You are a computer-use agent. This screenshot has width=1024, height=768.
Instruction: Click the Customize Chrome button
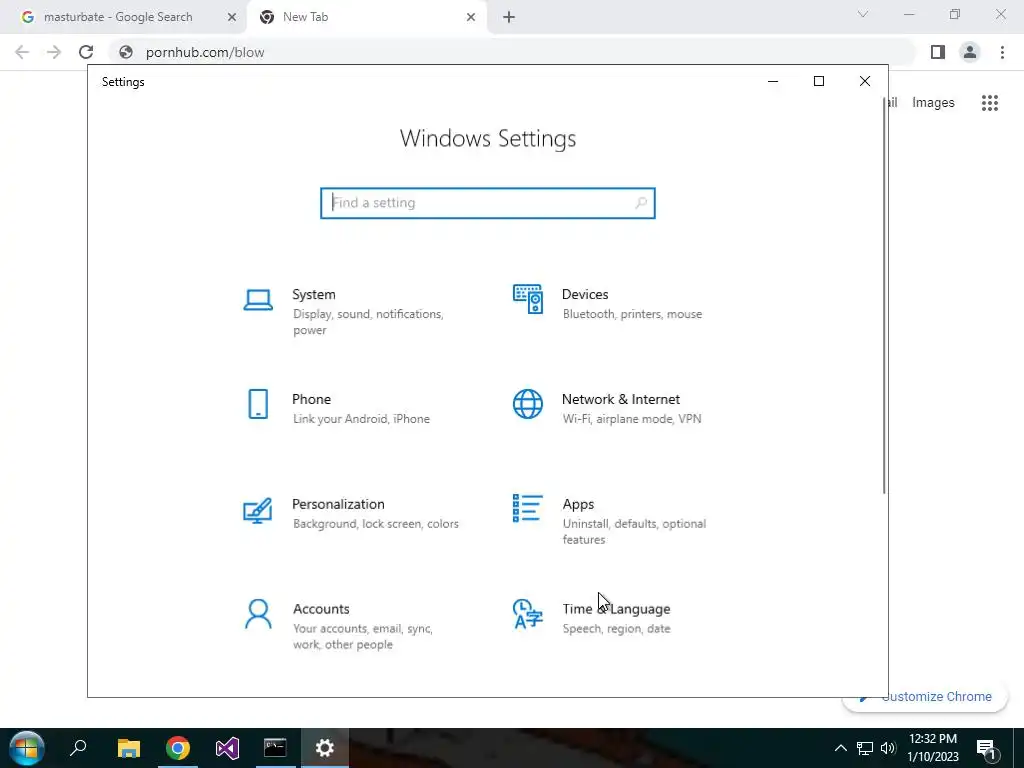pos(925,697)
